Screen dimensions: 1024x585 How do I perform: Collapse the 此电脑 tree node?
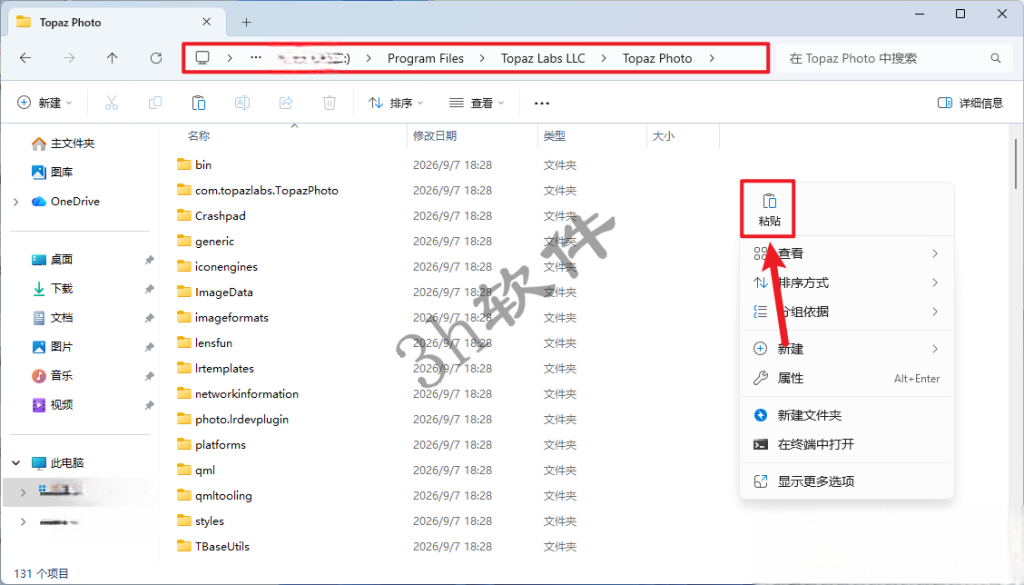point(16,463)
